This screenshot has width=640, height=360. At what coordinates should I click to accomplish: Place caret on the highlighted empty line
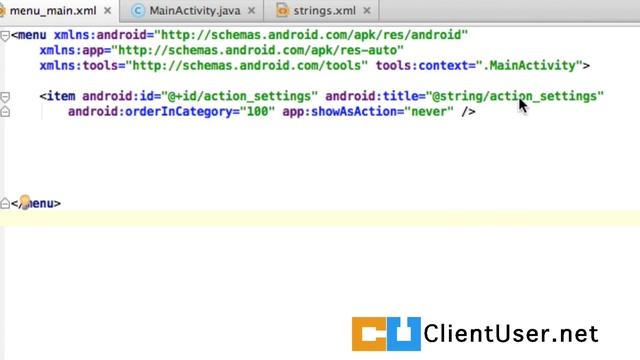[320, 218]
